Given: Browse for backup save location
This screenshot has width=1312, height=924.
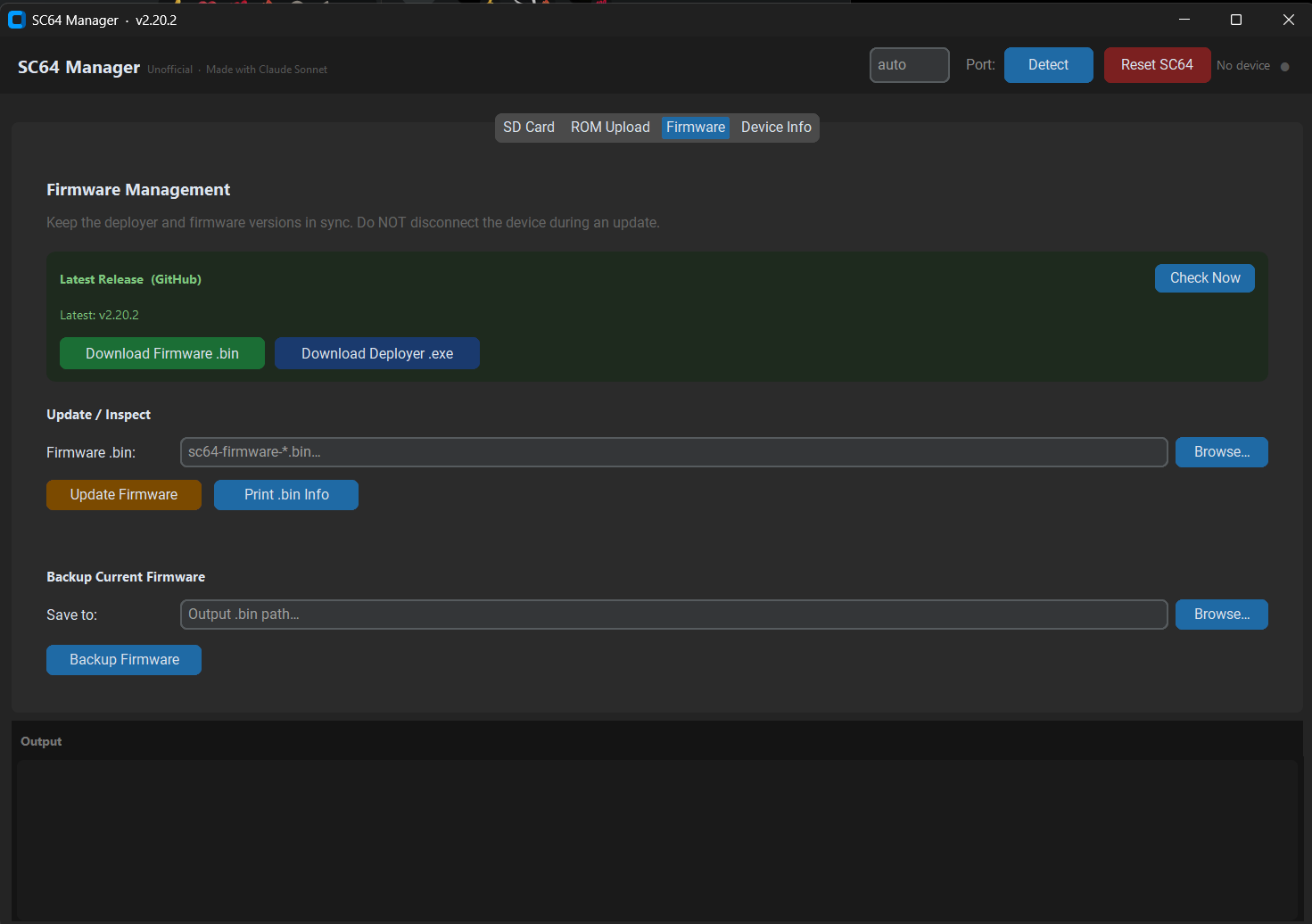Looking at the screenshot, I should pyautogui.click(x=1221, y=615).
